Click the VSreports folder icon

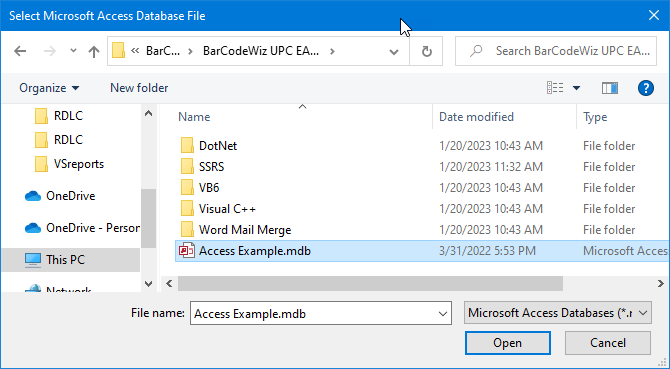click(x=41, y=164)
